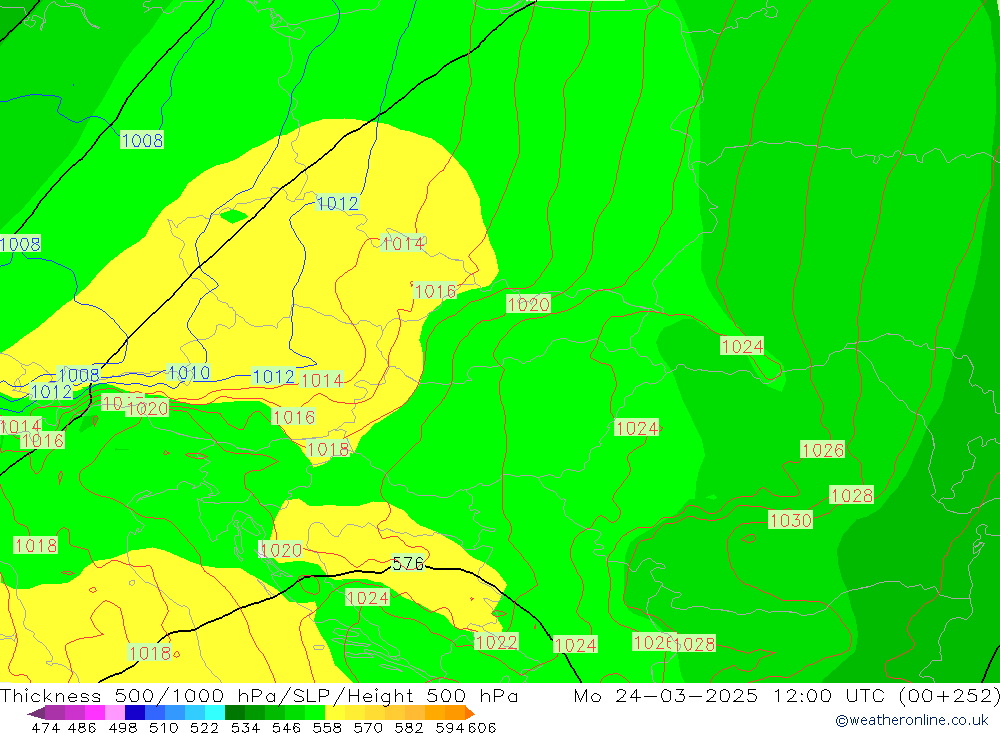Viewport: 1000px width, 733px height.
Task: Click the 606 legend value
Action: (x=482, y=727)
